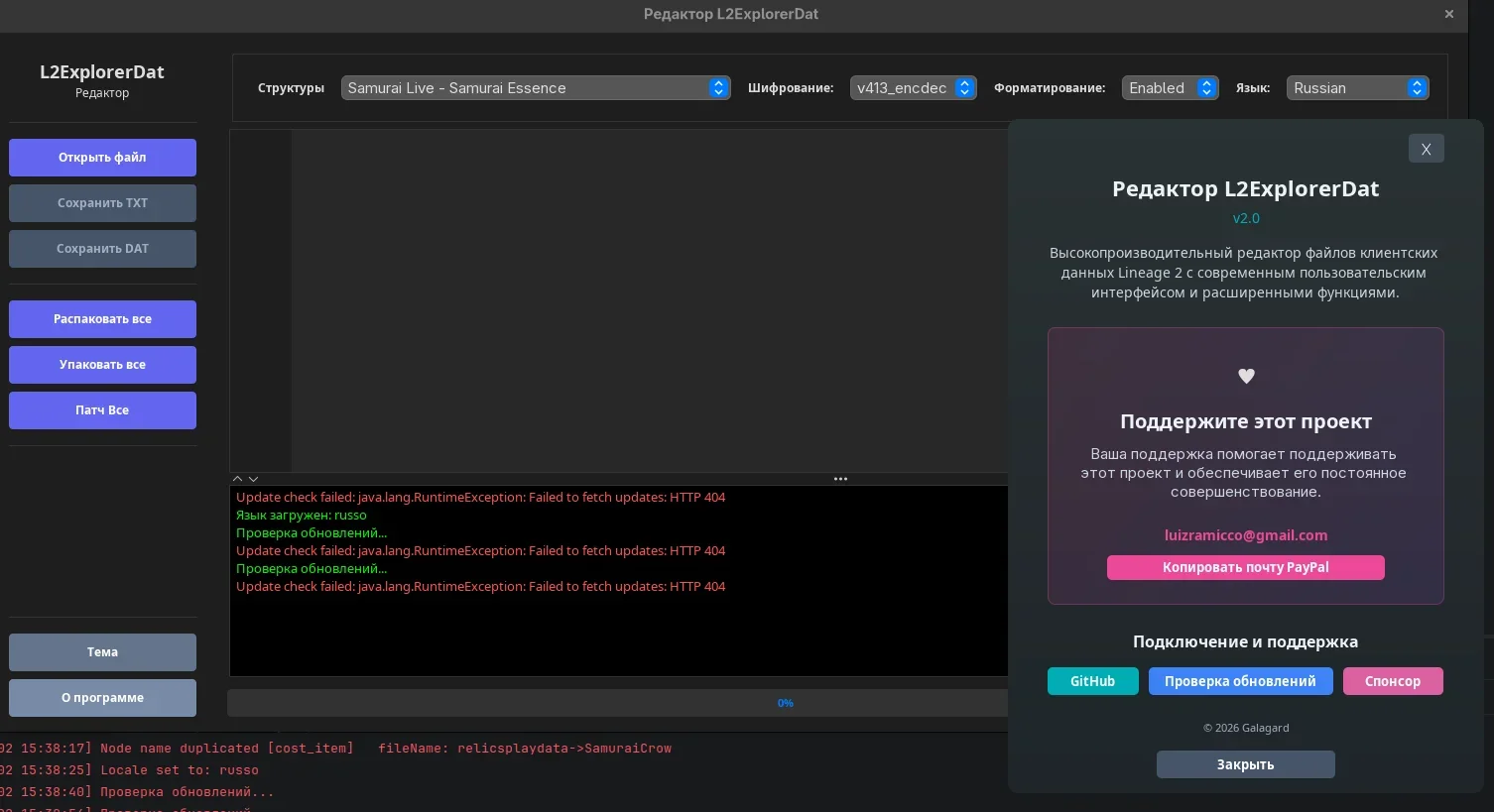Click the Упаковать все button
Viewport: 1494px width, 812px height.
[x=102, y=365]
